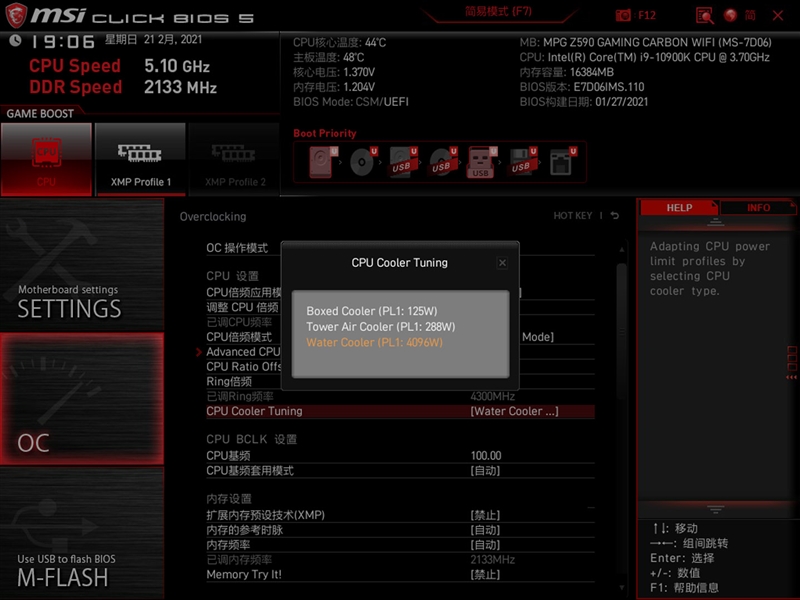Click the clock icon beside the time

(15, 40)
